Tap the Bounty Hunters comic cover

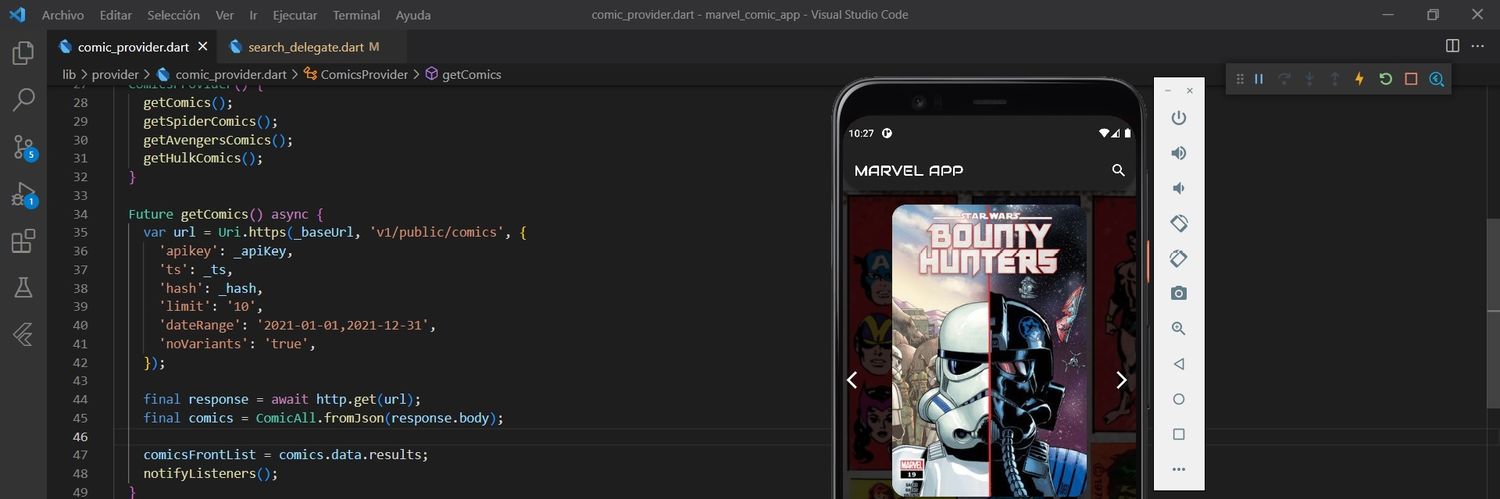989,350
